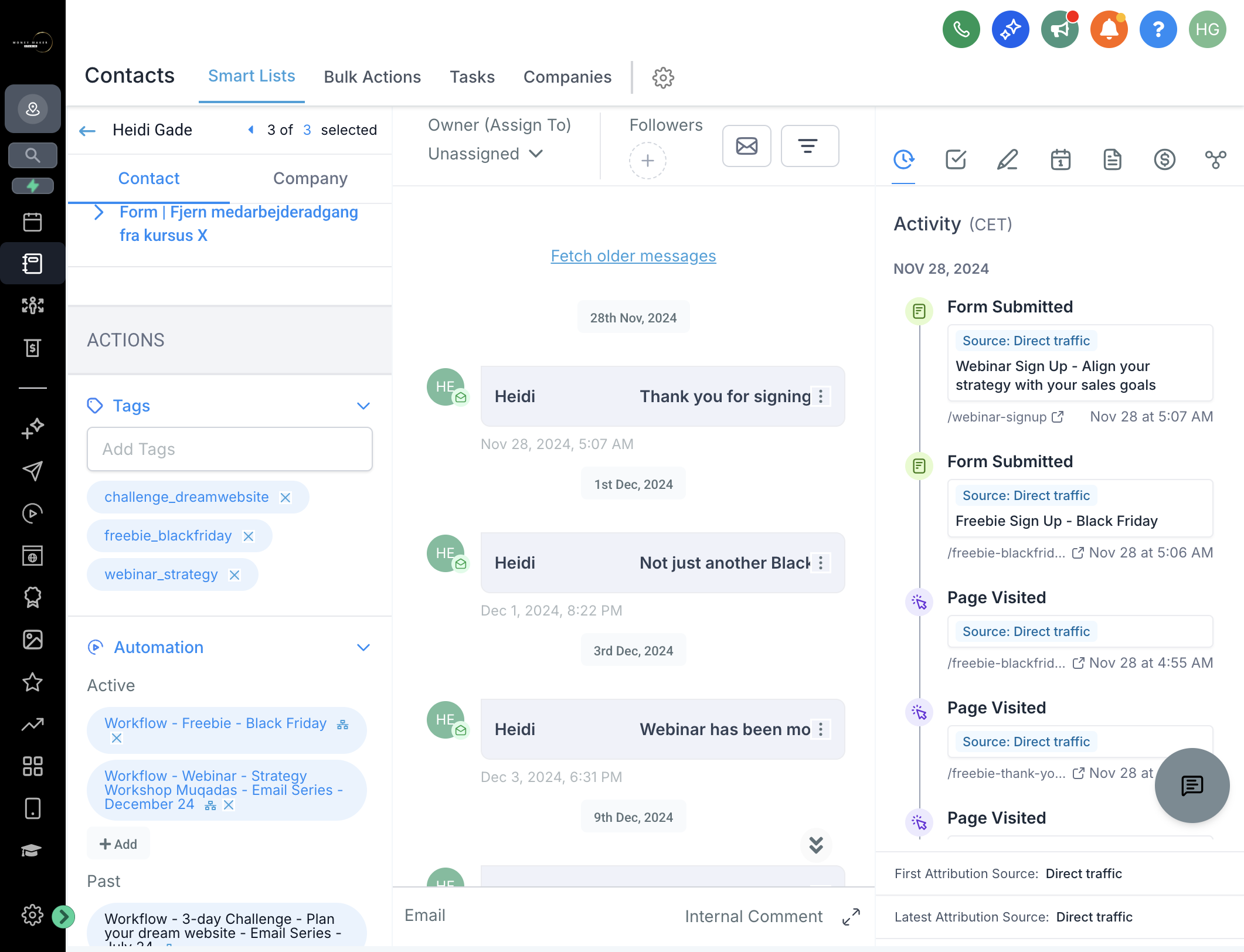The width and height of the screenshot is (1244, 952).
Task: Open the Associations node icon panel
Action: [x=1215, y=159]
